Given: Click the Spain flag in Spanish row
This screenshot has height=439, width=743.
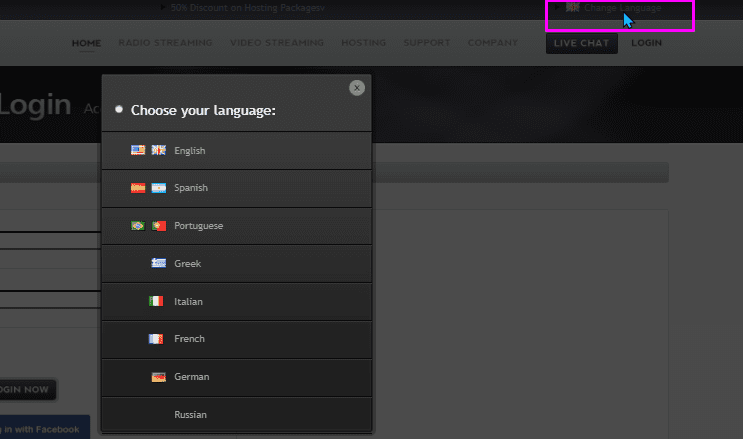Looking at the screenshot, I should coord(138,188).
